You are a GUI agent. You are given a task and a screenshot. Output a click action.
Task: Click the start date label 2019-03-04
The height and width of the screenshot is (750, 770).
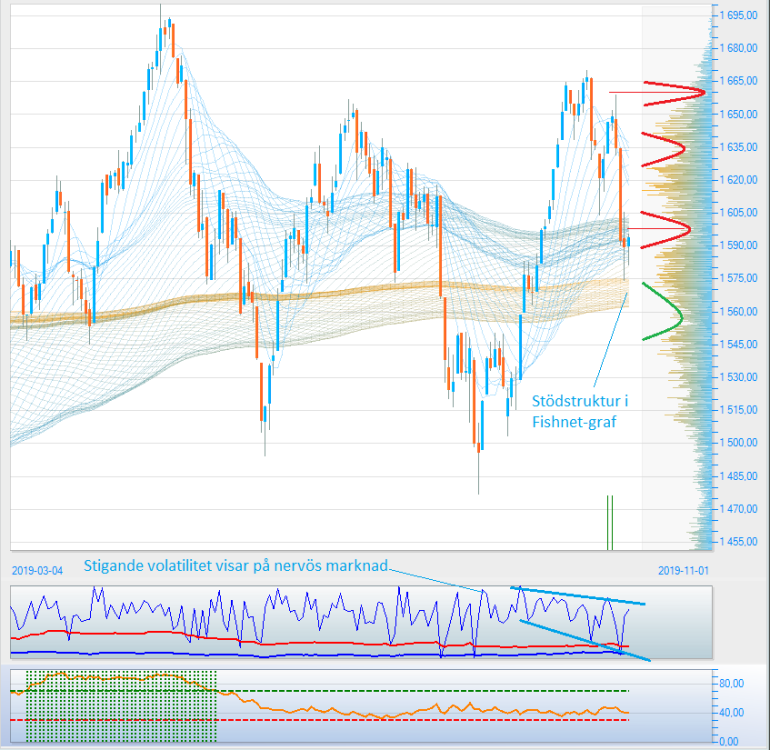tap(37, 571)
